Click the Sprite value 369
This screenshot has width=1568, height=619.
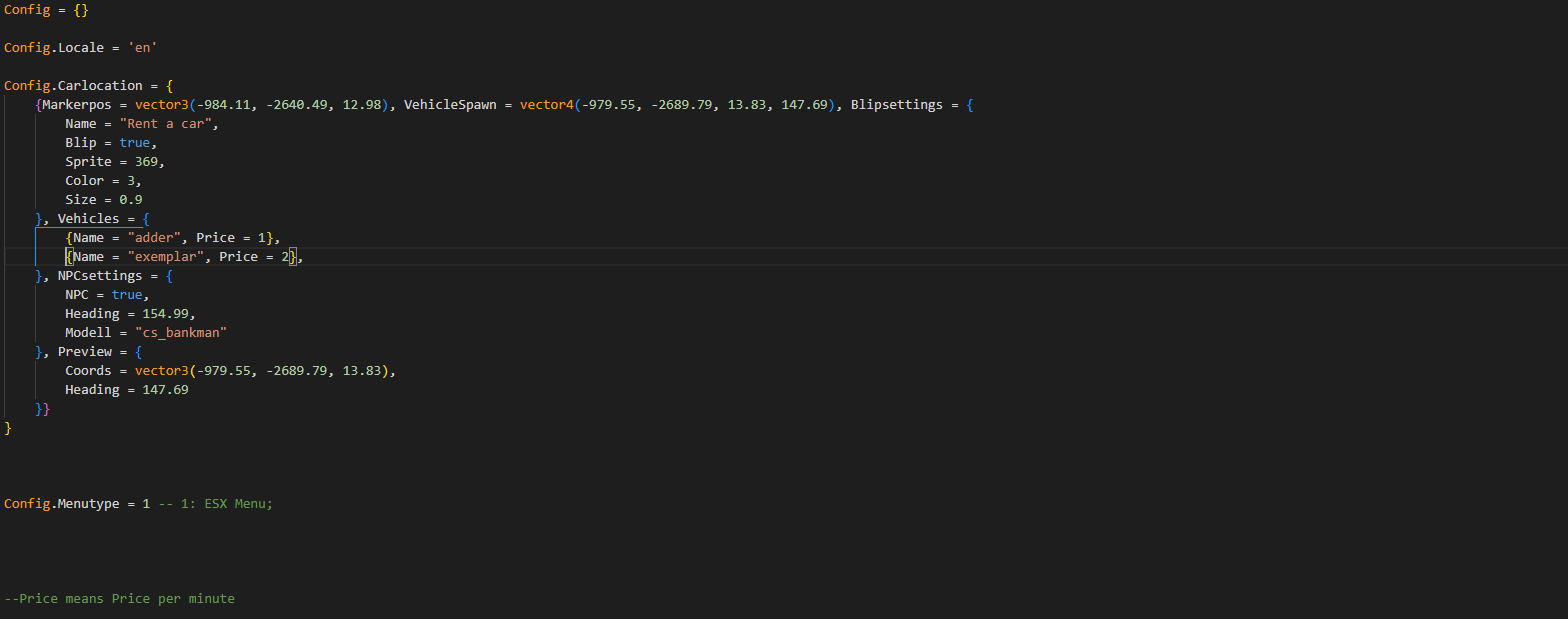[146, 162]
